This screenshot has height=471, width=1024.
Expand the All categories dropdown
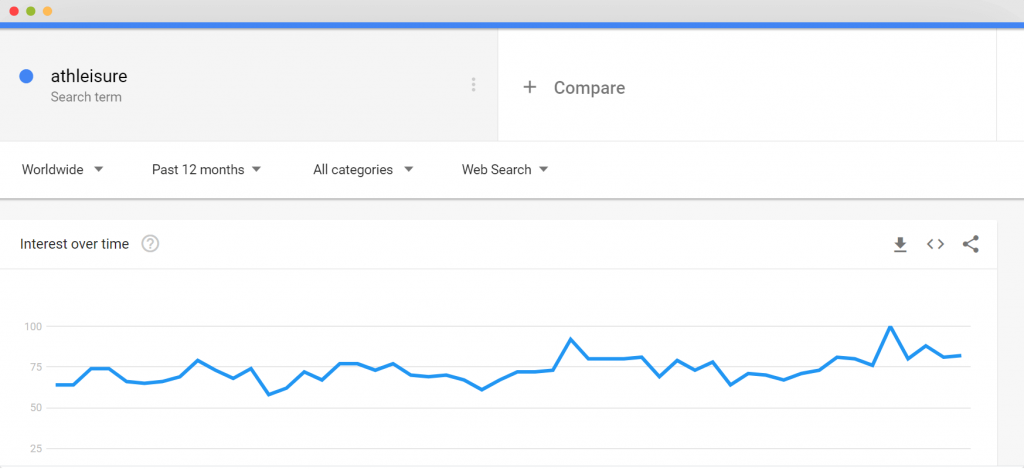coord(363,170)
